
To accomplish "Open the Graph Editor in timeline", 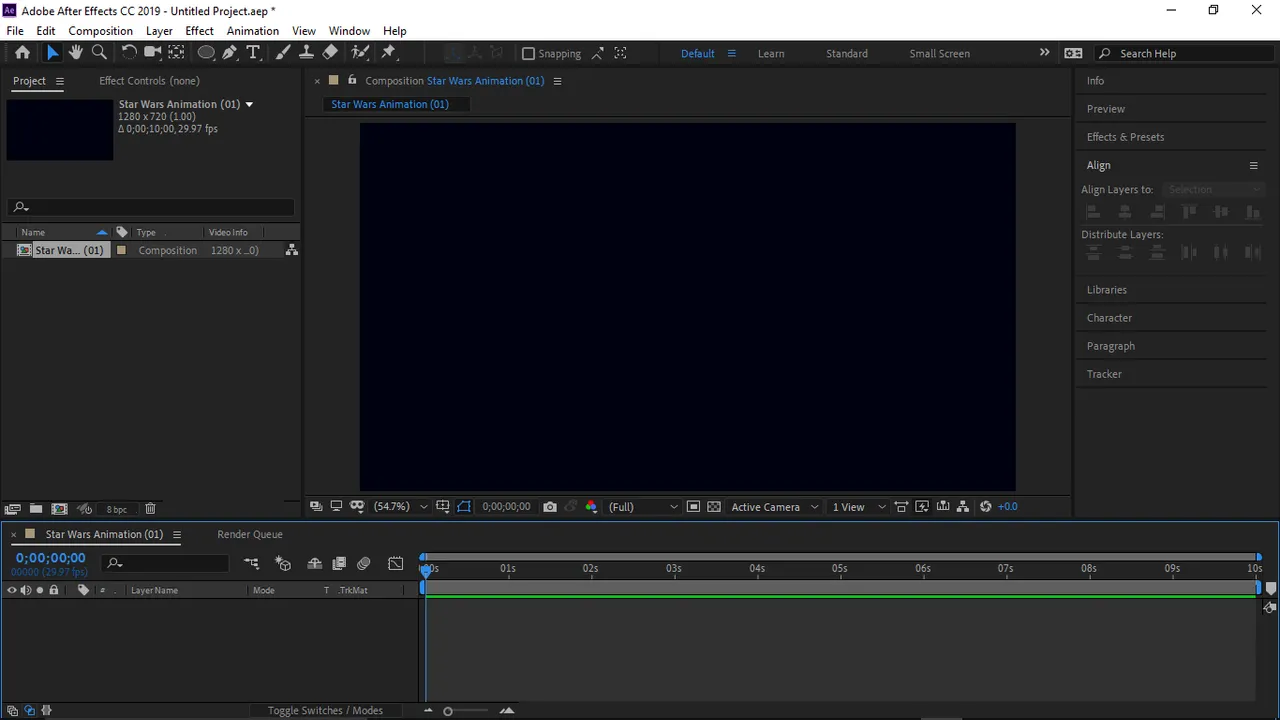I will click(x=396, y=564).
